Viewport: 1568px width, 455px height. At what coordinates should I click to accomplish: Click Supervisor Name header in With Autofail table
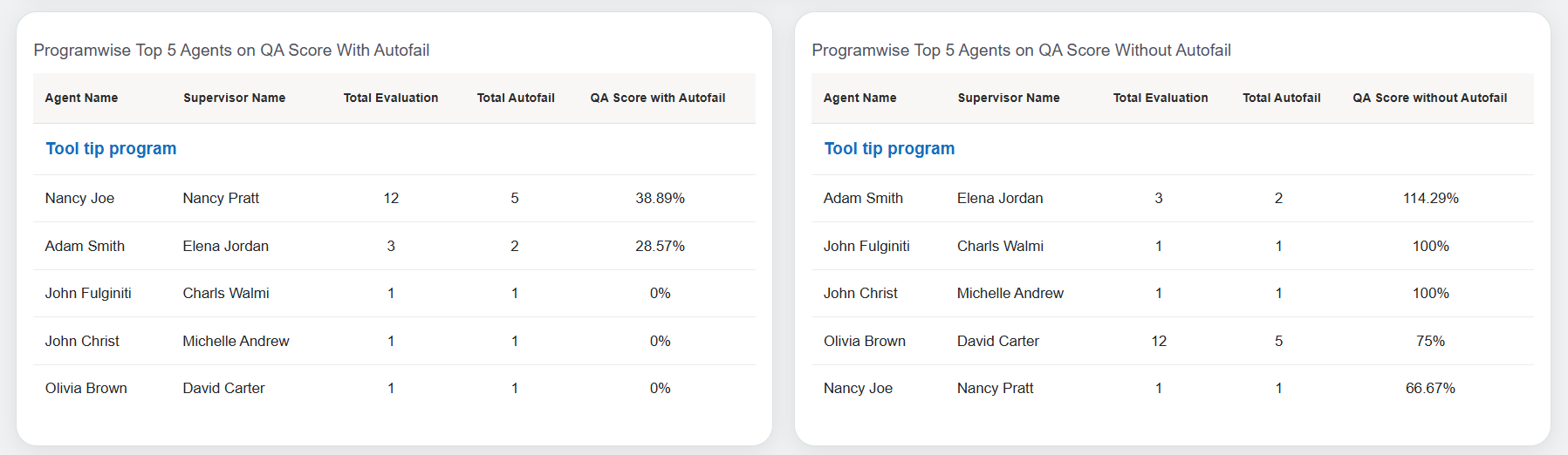(234, 98)
